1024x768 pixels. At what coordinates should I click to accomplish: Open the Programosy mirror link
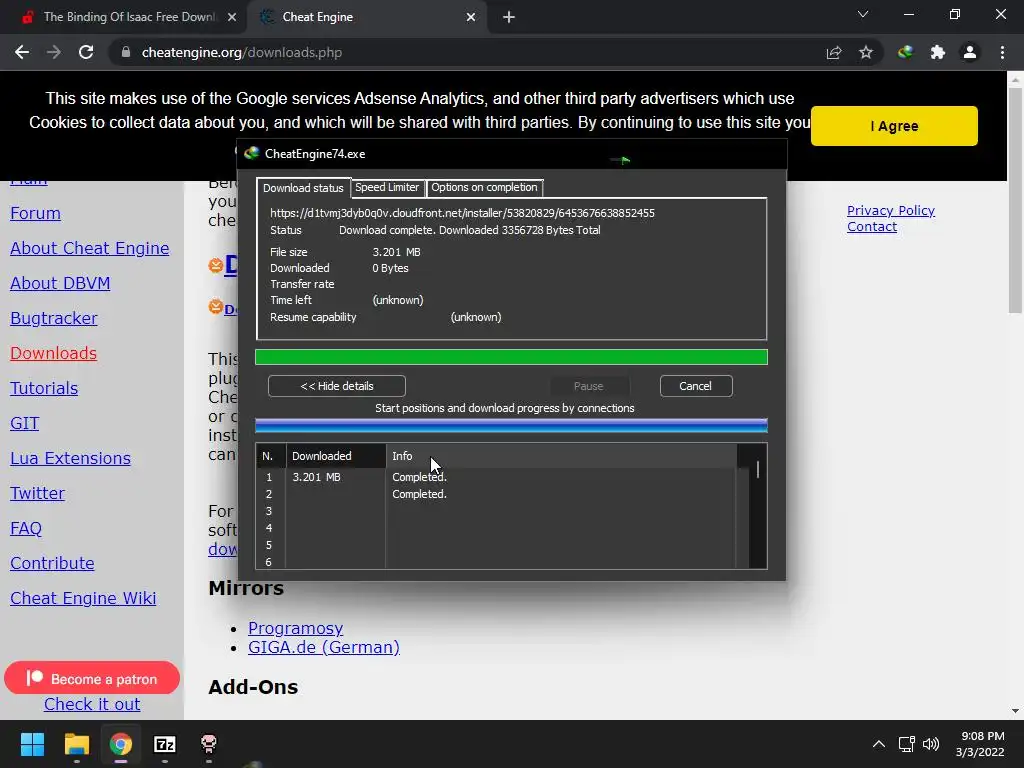(295, 628)
